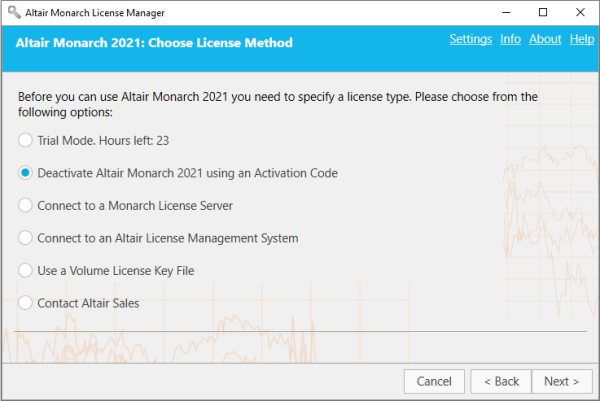Screen dimensions: 600x401
Task: Proceed with the Next button
Action: (x=562, y=381)
